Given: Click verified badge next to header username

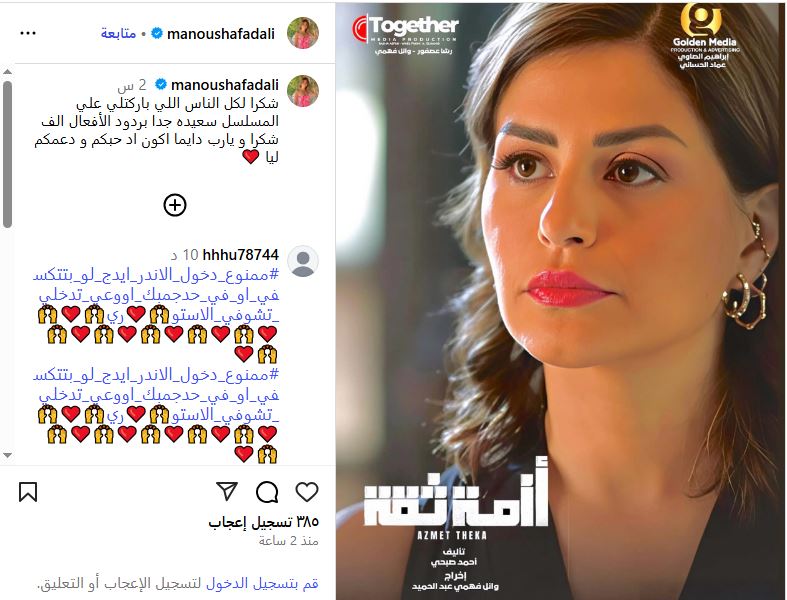Looking at the screenshot, I should tap(157, 34).
